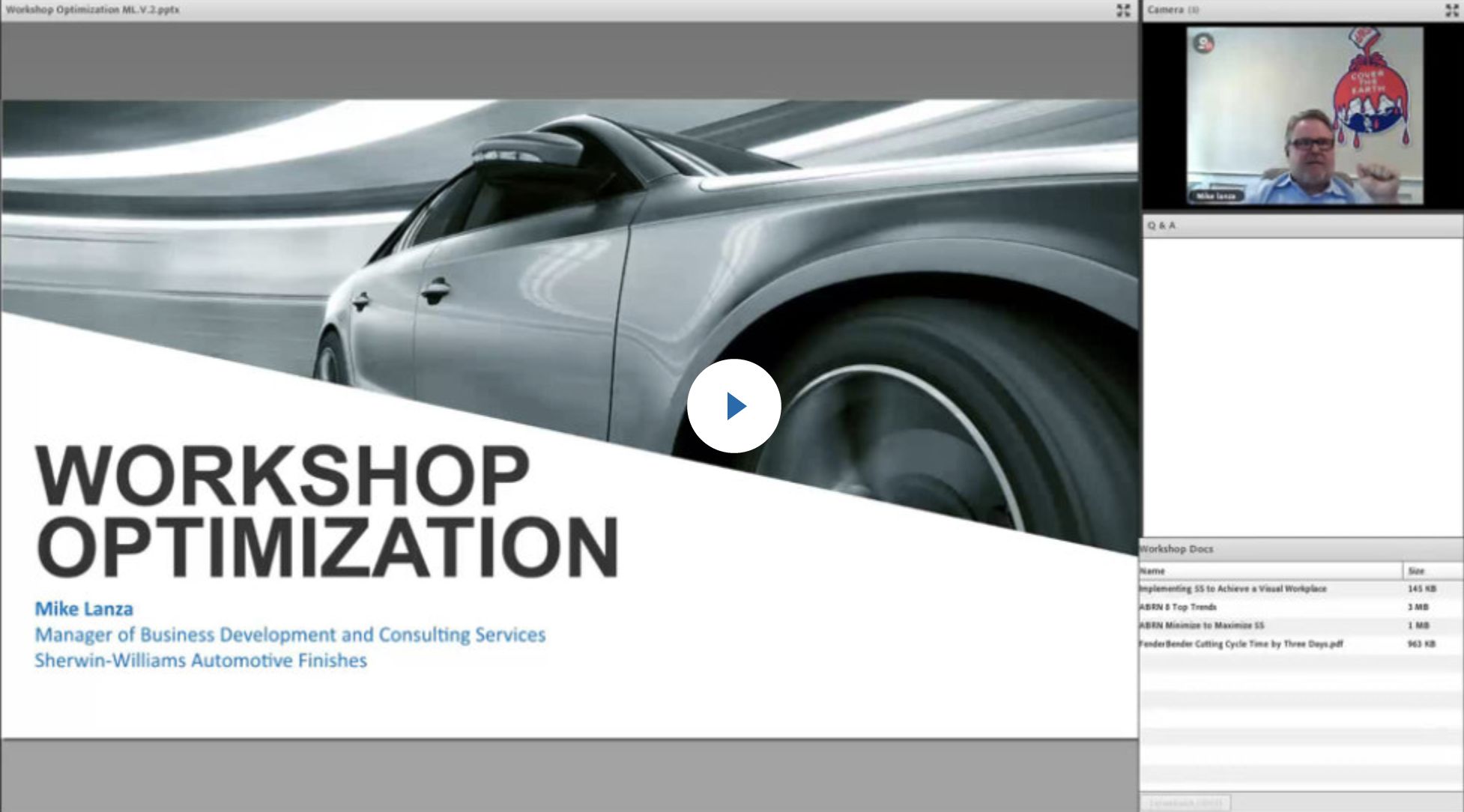Screen dimensions: 1464x812
Task: Click the Sherwin-Williams Automotive Finishes line
Action: tap(201, 661)
